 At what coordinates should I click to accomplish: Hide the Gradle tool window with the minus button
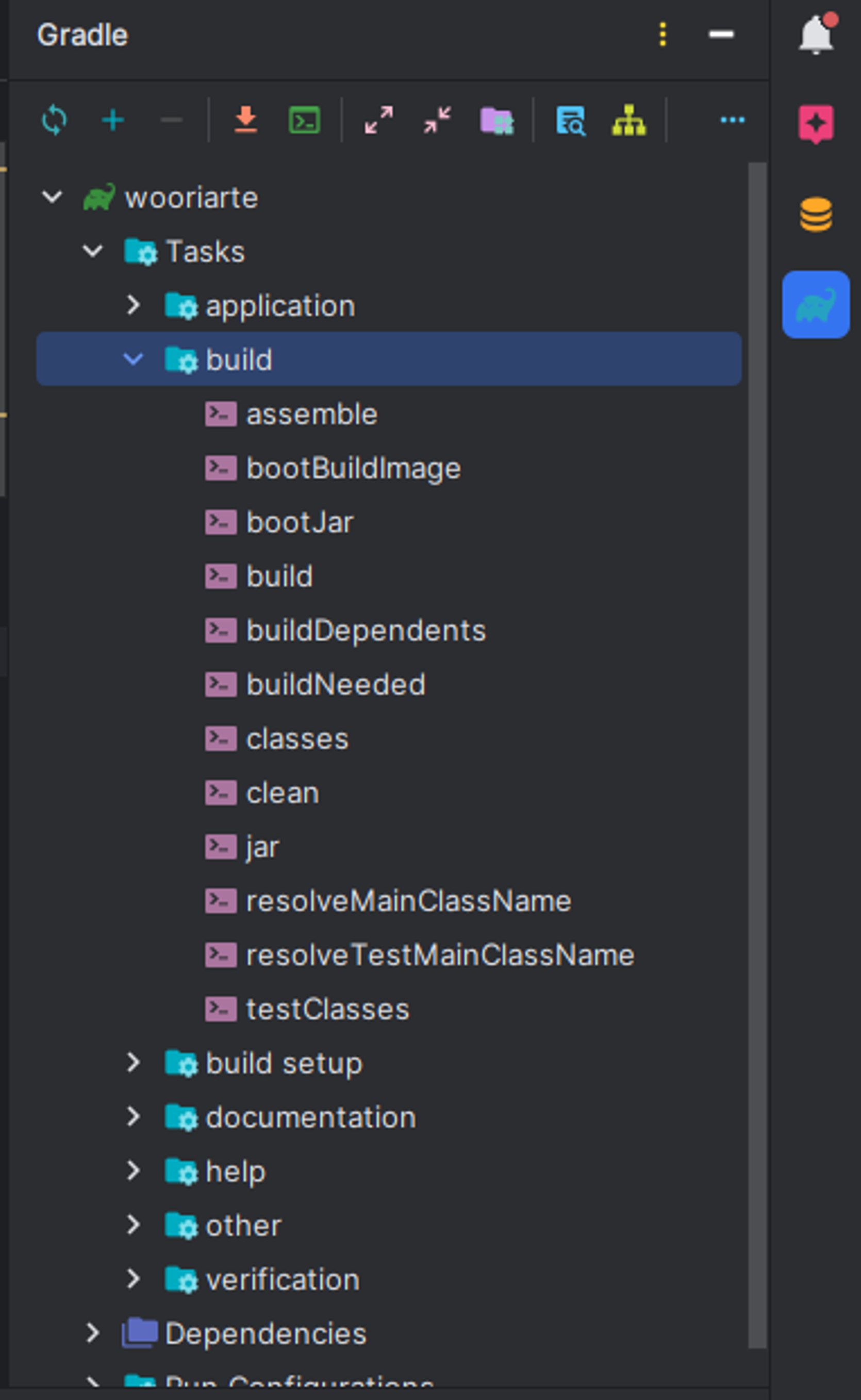[x=721, y=34]
